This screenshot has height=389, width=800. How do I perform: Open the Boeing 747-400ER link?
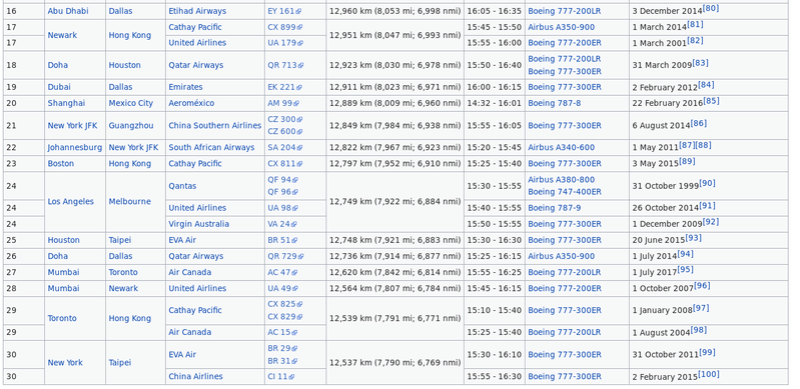pos(565,192)
